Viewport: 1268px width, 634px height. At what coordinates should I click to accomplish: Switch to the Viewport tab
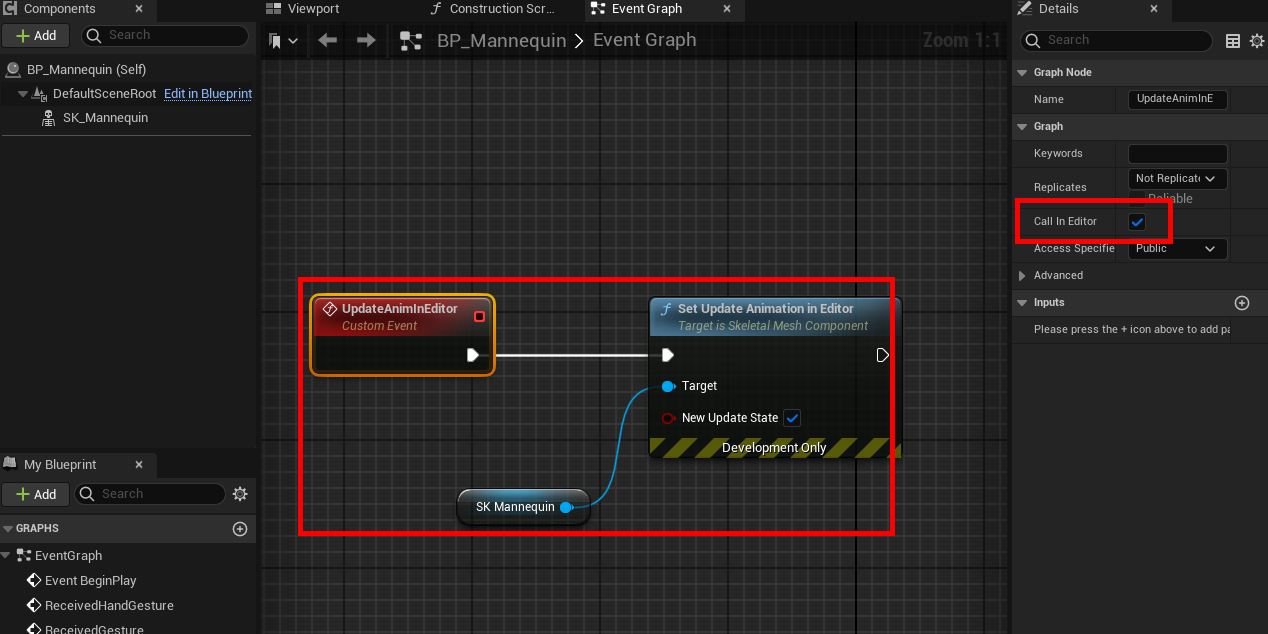coord(312,9)
